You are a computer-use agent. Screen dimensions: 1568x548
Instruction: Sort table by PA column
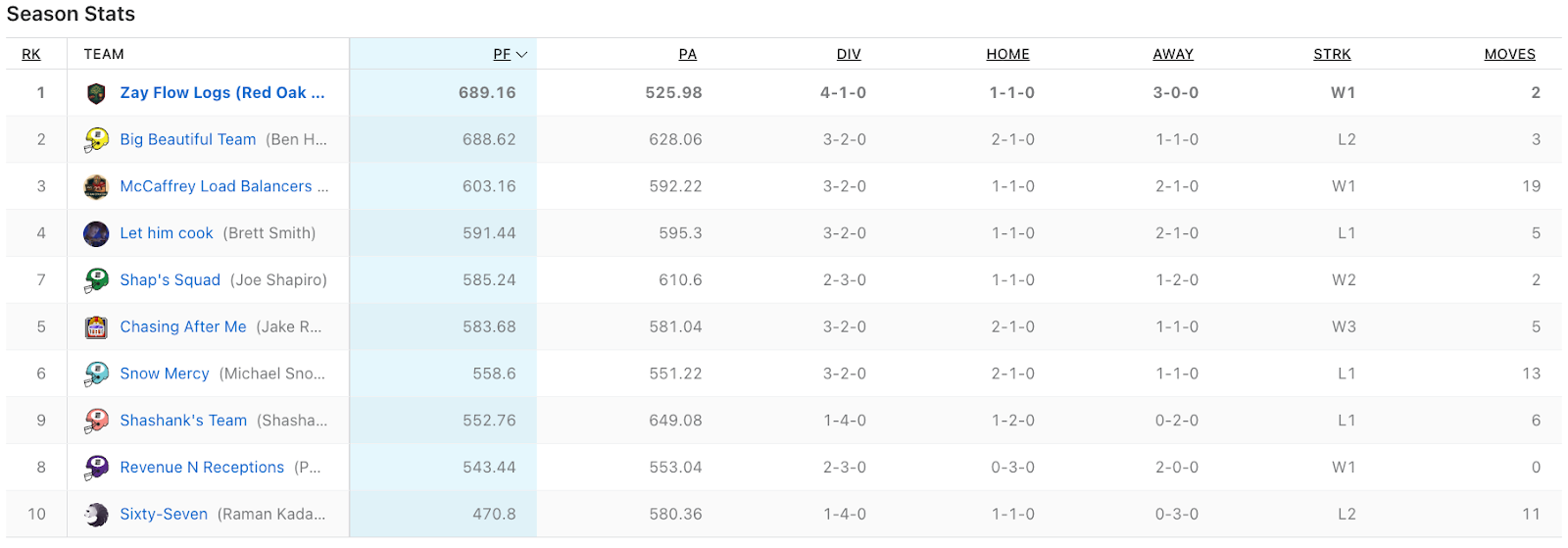pos(687,55)
